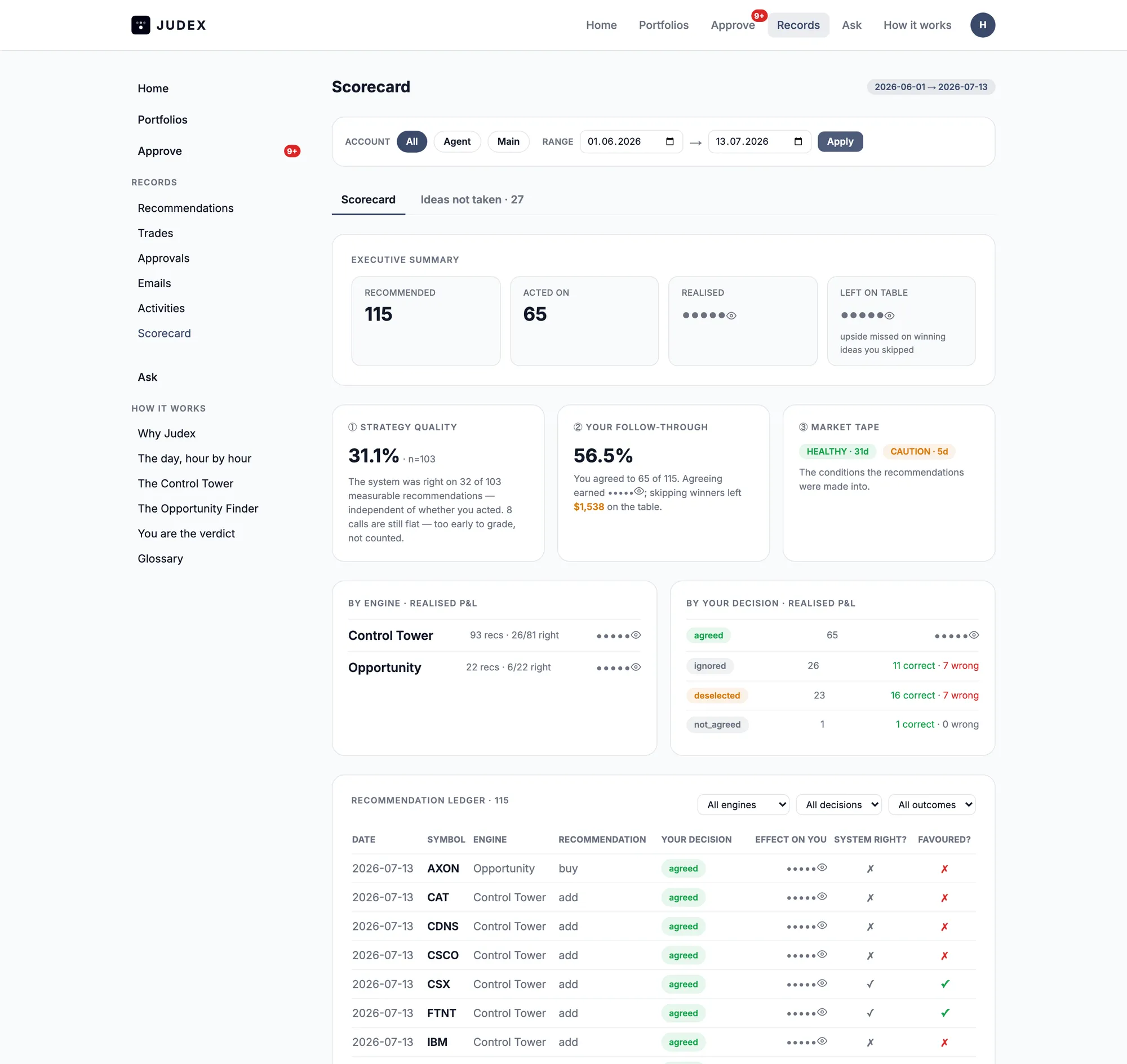Click the green favoured checkmark in FTNT row

(945, 1013)
